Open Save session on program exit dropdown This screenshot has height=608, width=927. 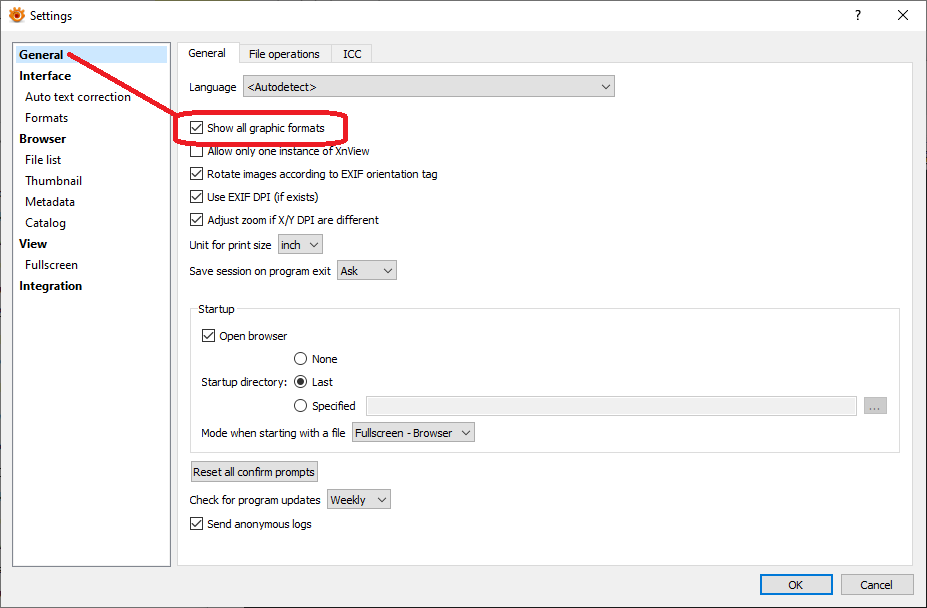click(367, 270)
